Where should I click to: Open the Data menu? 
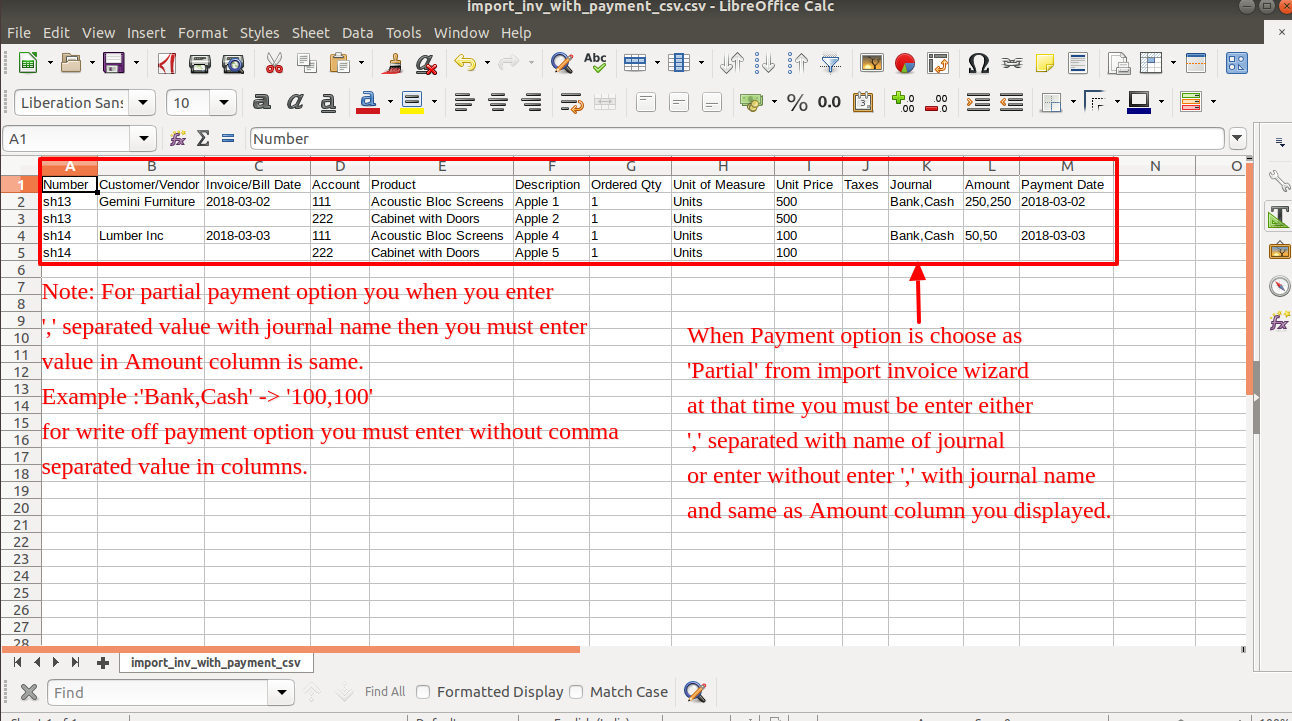click(357, 33)
